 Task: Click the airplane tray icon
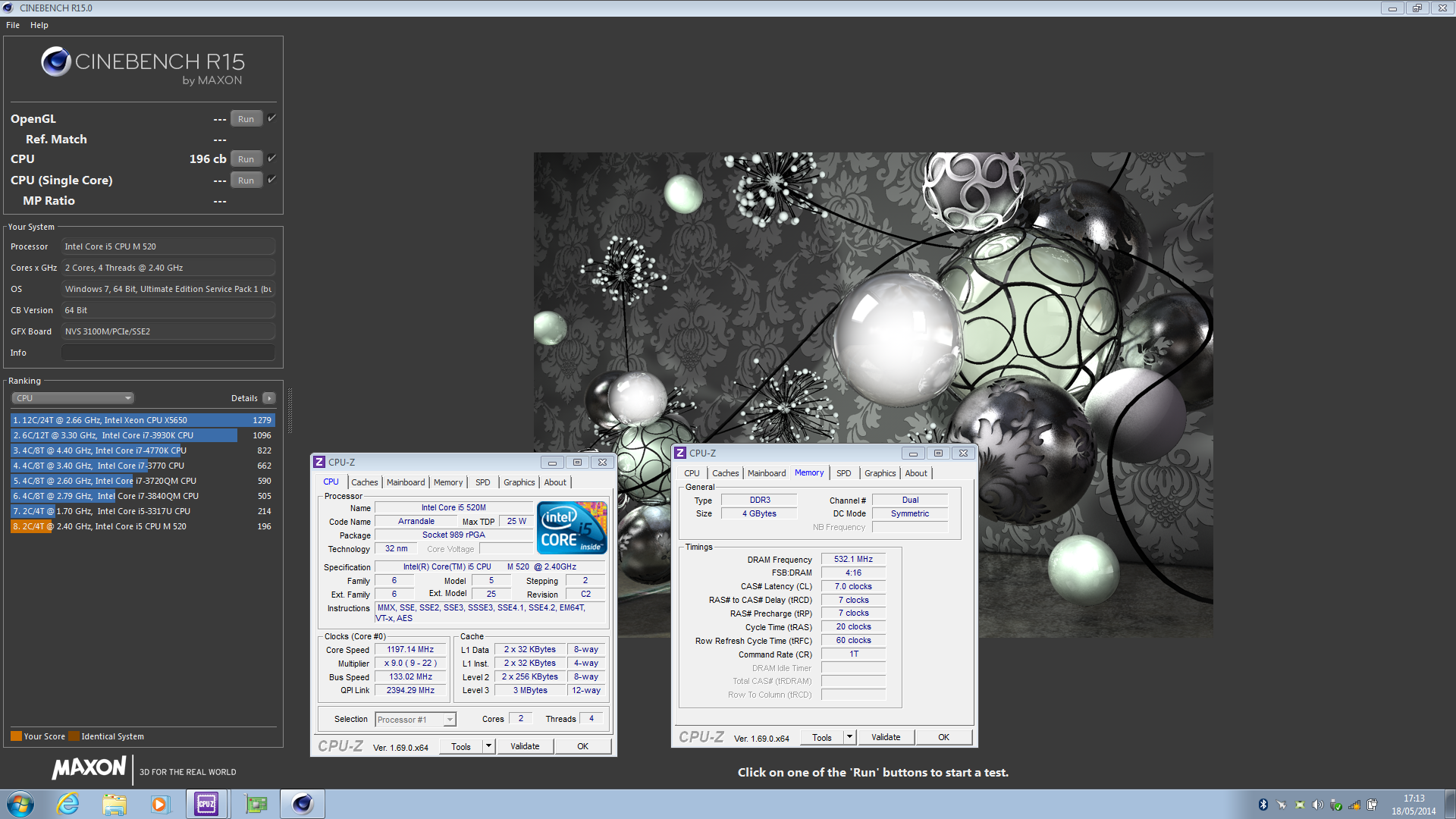pos(1282,805)
